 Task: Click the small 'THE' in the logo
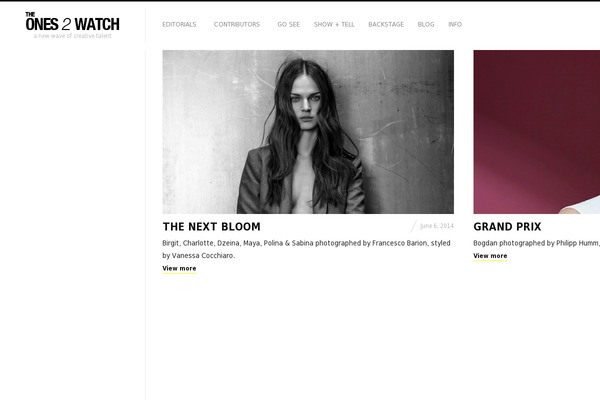(30, 15)
